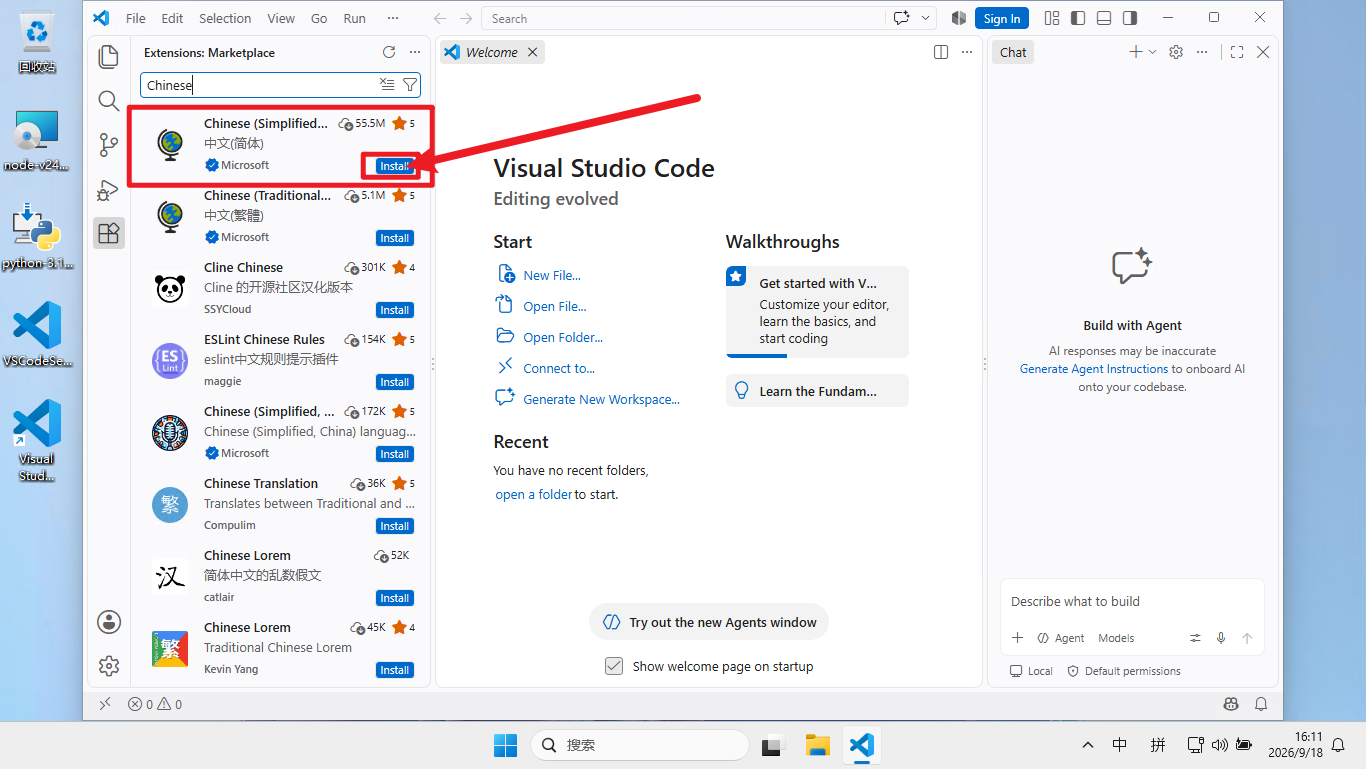This screenshot has height=769, width=1366.
Task: Open notifications bell in status bar
Action: (1261, 704)
